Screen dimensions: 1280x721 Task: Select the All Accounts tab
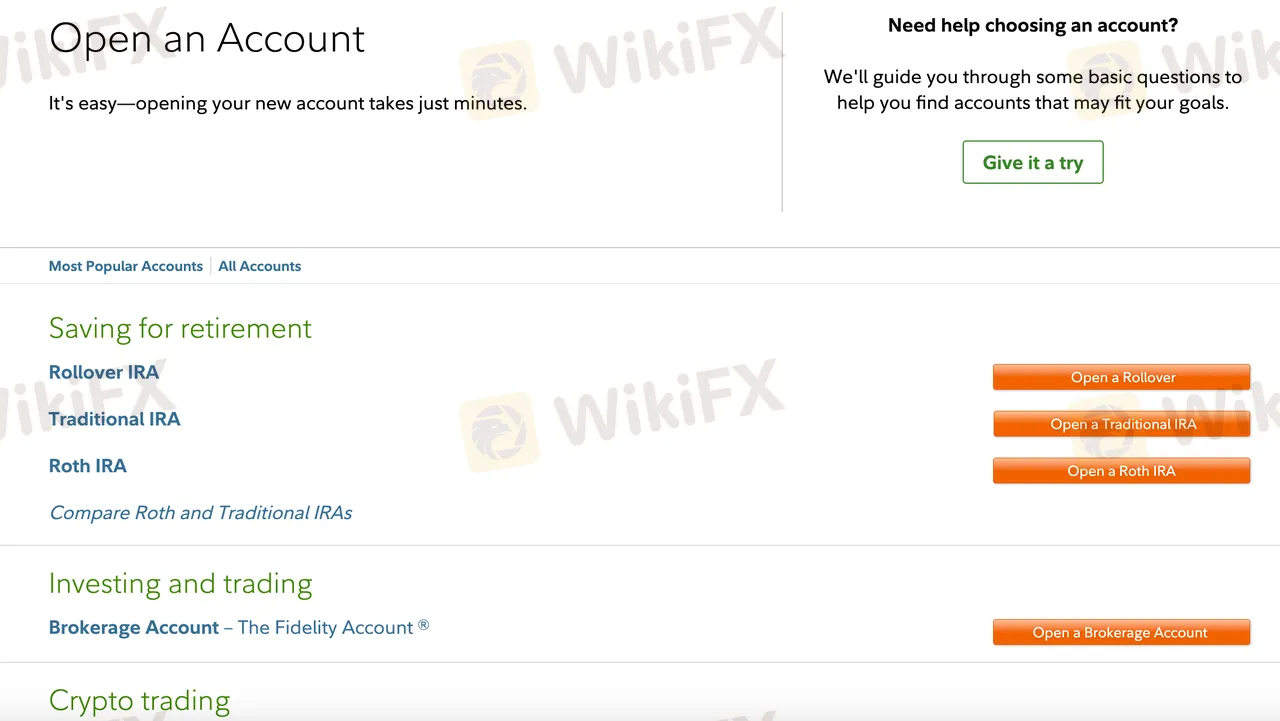coord(259,266)
